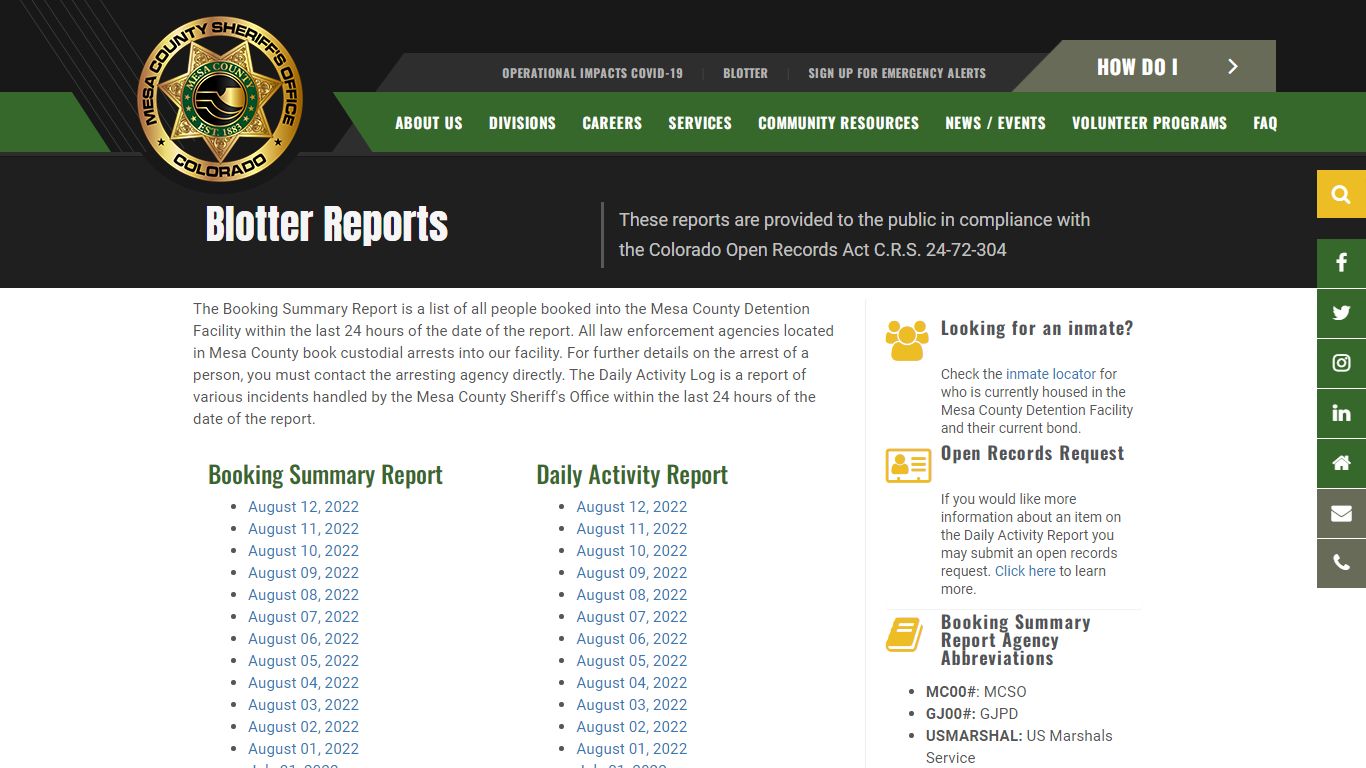1366x768 pixels.
Task: Open the LinkedIn sidebar icon
Action: pyautogui.click(x=1341, y=414)
